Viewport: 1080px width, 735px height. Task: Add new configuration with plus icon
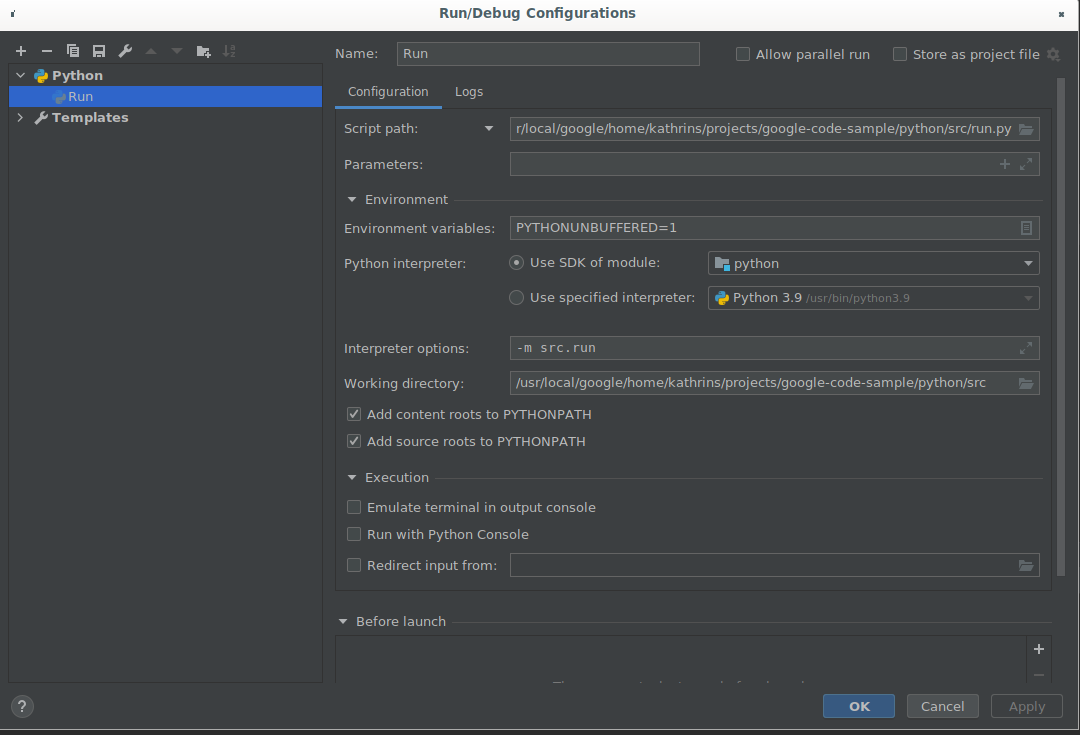[21, 51]
